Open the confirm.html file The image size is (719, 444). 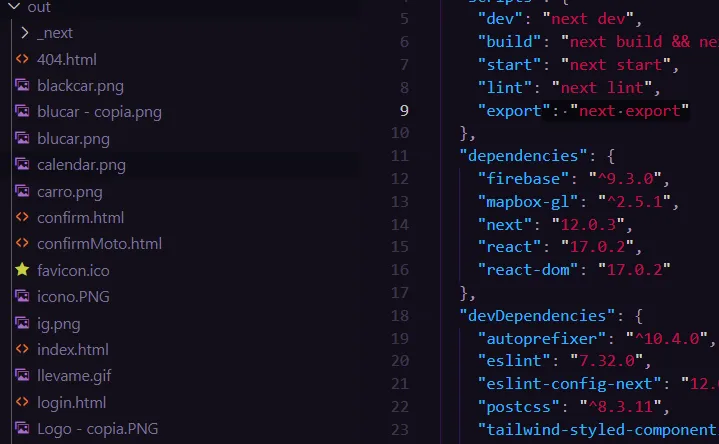(x=80, y=218)
